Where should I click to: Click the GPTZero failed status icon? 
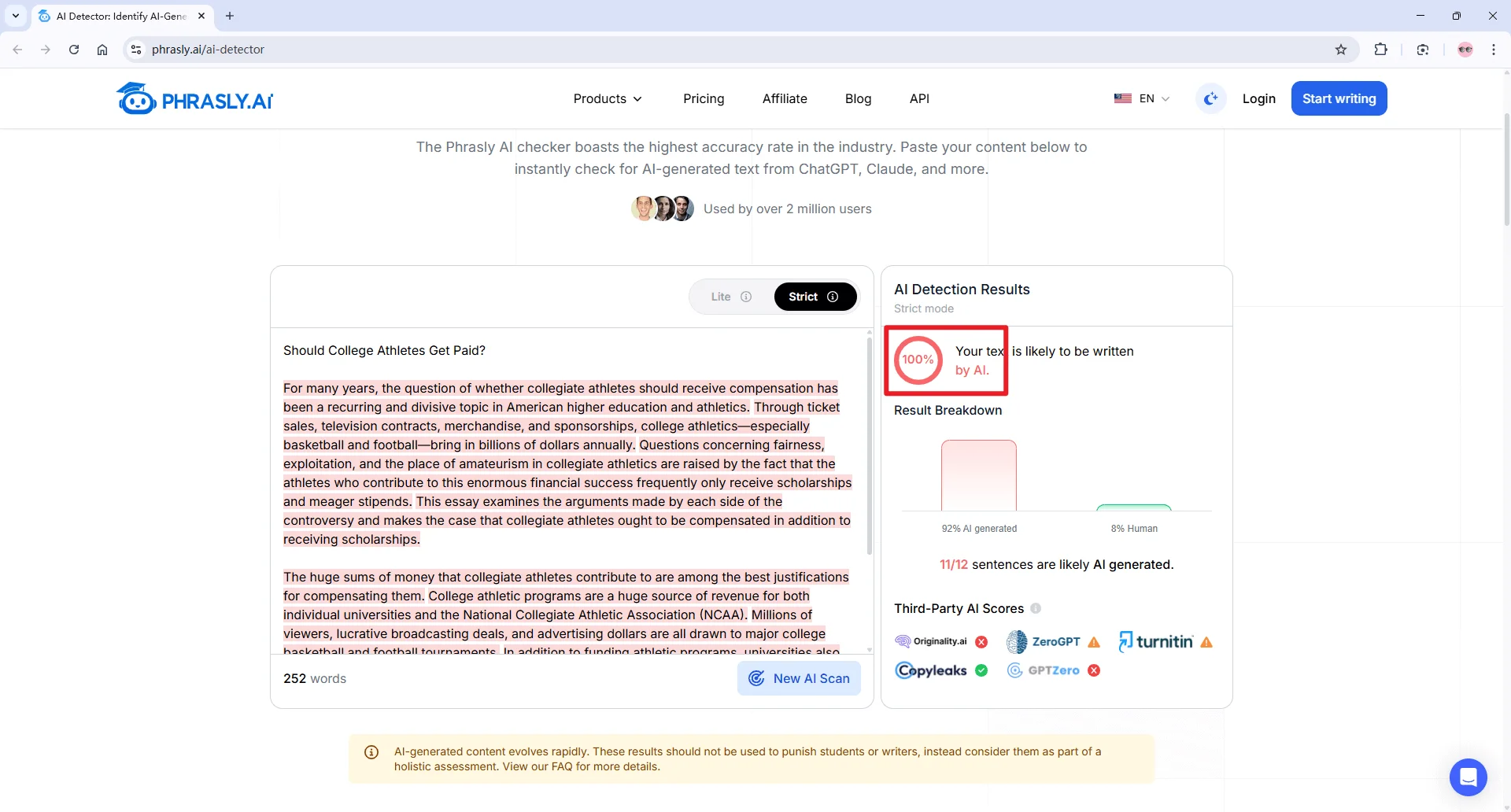pyautogui.click(x=1094, y=670)
